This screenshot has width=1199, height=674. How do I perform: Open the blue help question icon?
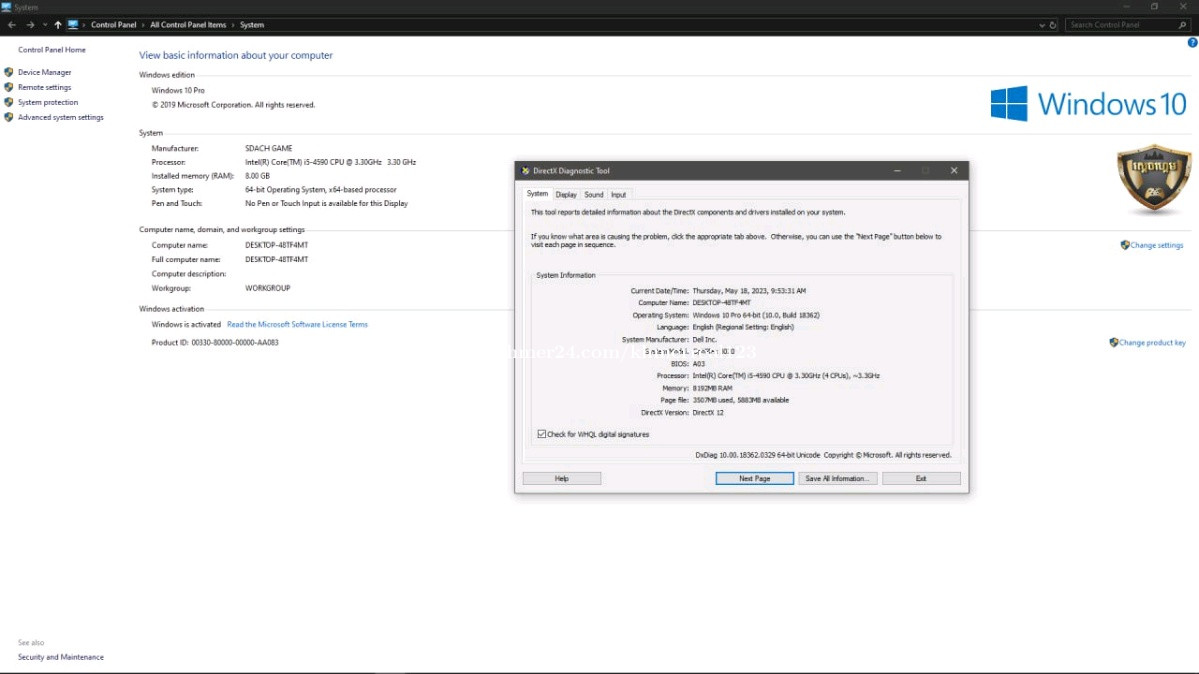[1192, 43]
